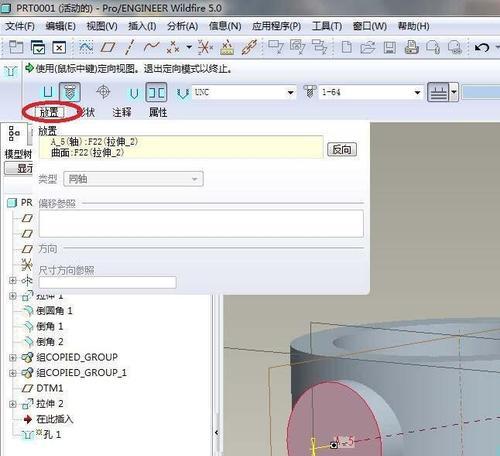
Task: Expand the 组COPIED_GROUP tree node
Action: (x=13, y=357)
